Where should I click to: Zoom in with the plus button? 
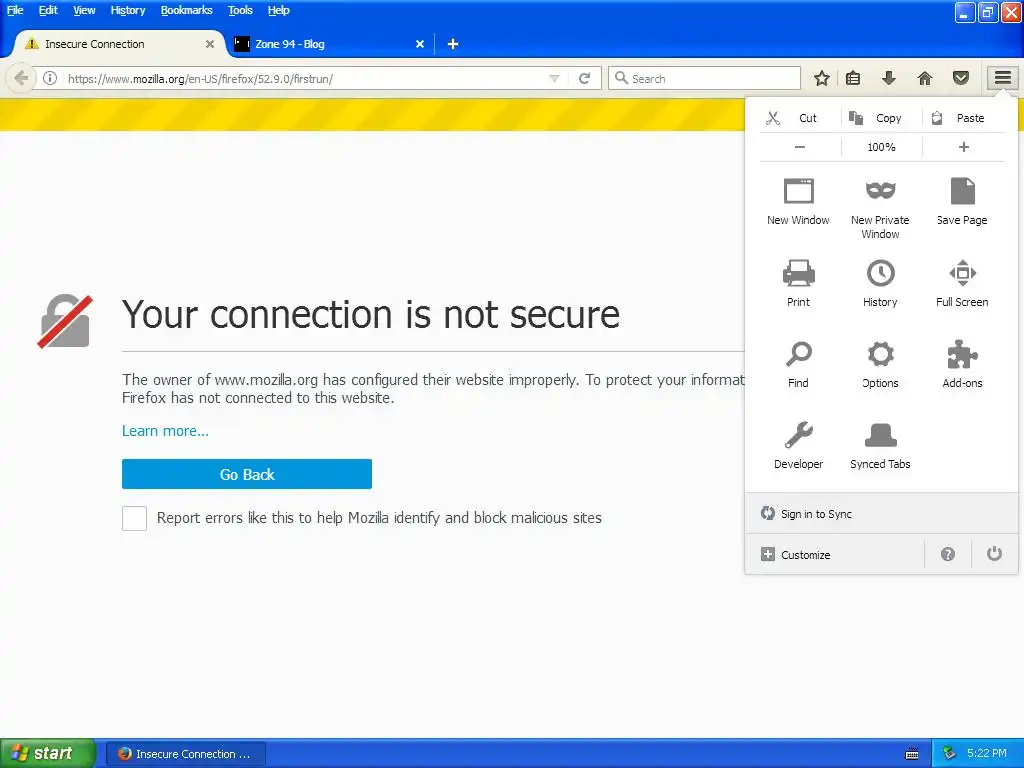point(963,147)
